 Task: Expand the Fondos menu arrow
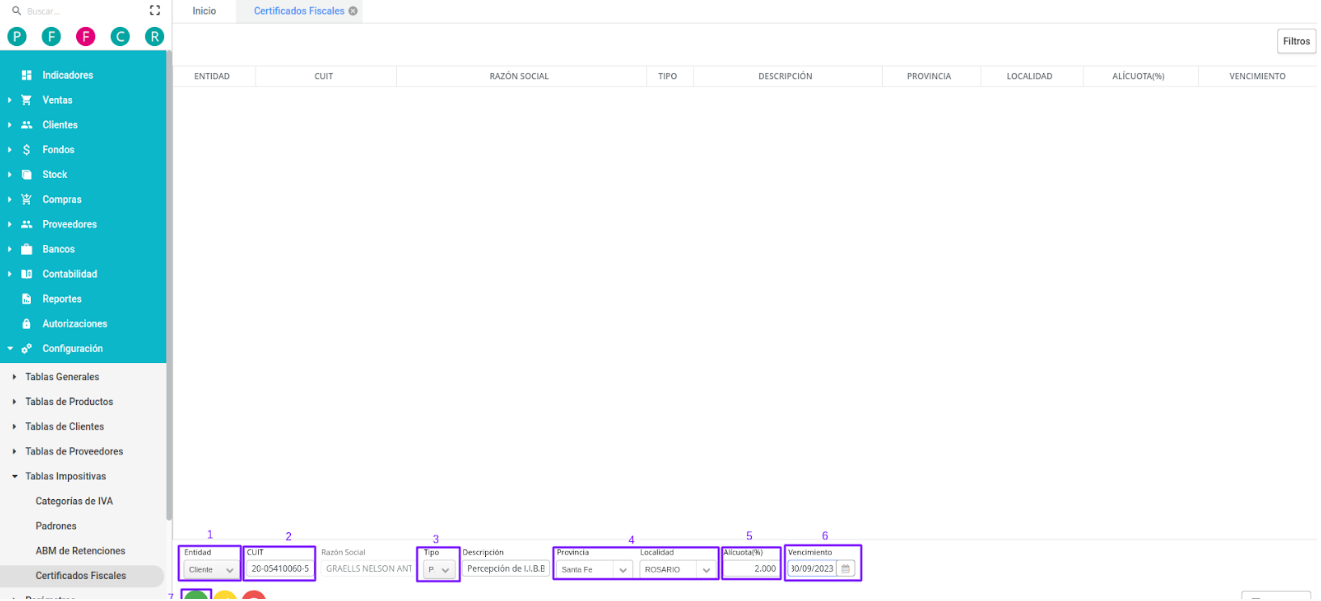pyautogui.click(x=10, y=150)
